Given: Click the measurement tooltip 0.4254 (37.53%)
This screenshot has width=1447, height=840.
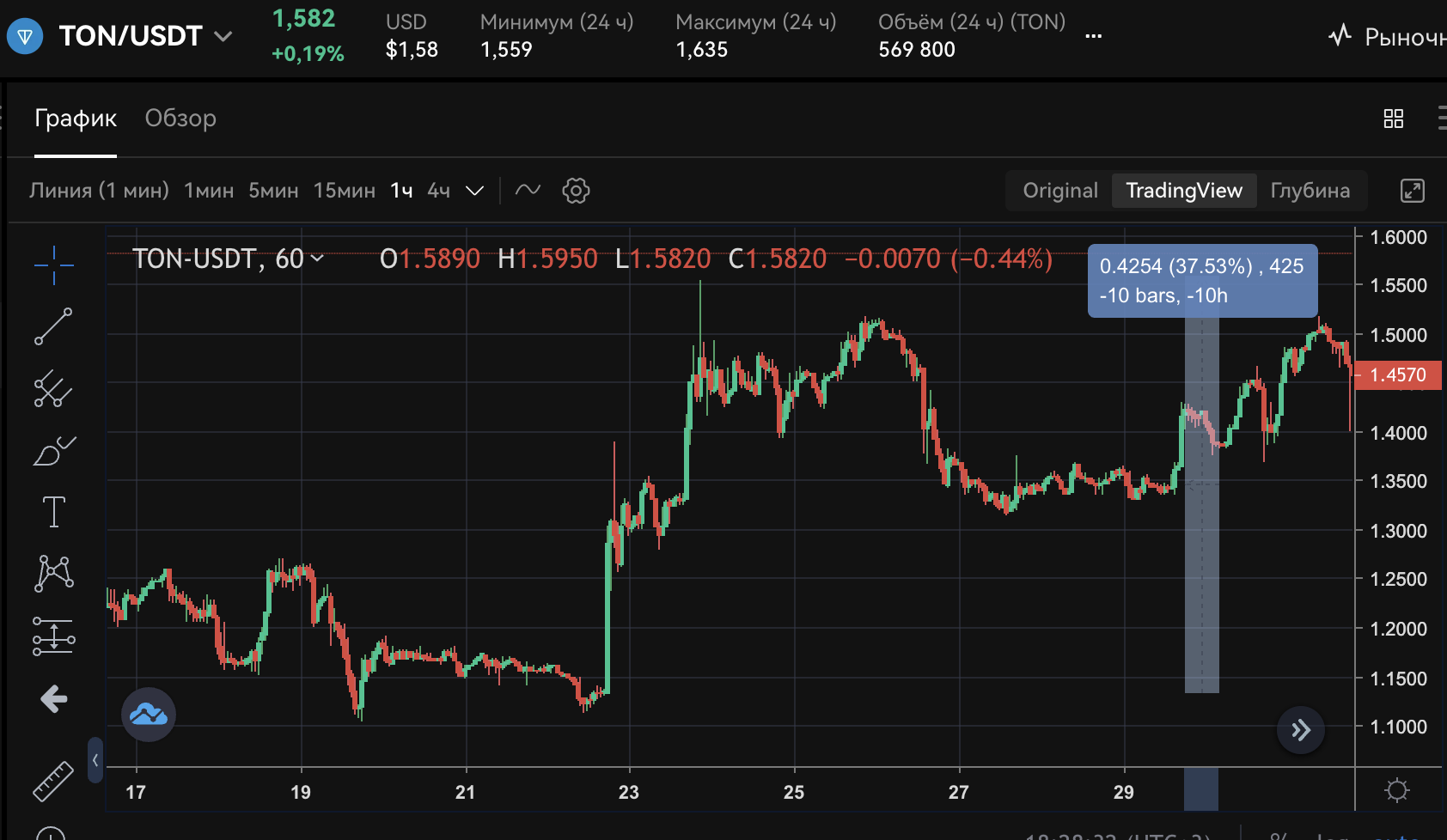Looking at the screenshot, I should click(1202, 281).
